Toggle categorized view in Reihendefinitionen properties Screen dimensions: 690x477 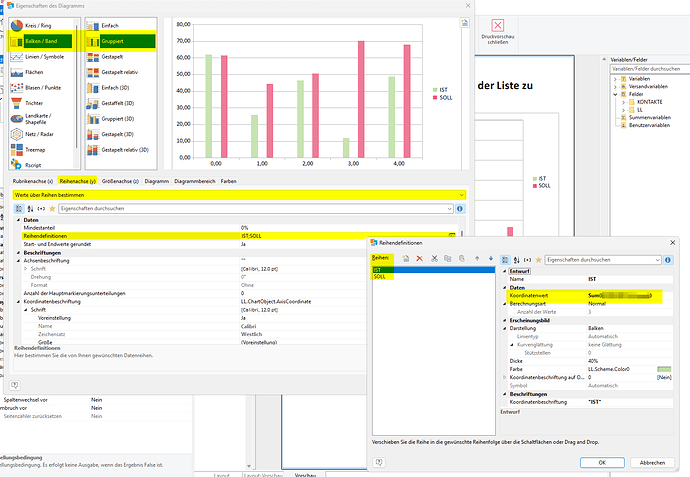click(505, 260)
